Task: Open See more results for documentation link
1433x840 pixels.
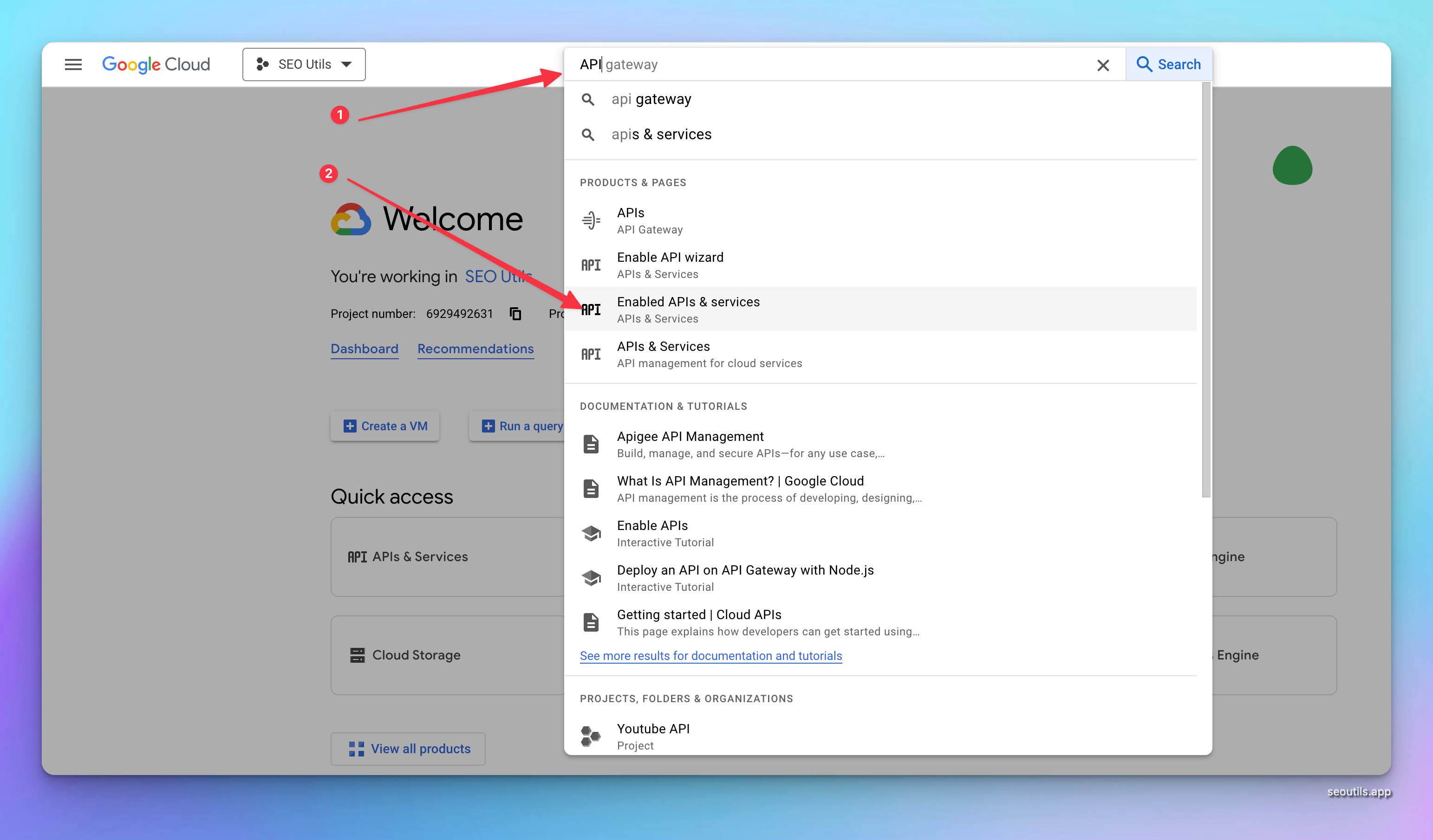Action: 710,656
